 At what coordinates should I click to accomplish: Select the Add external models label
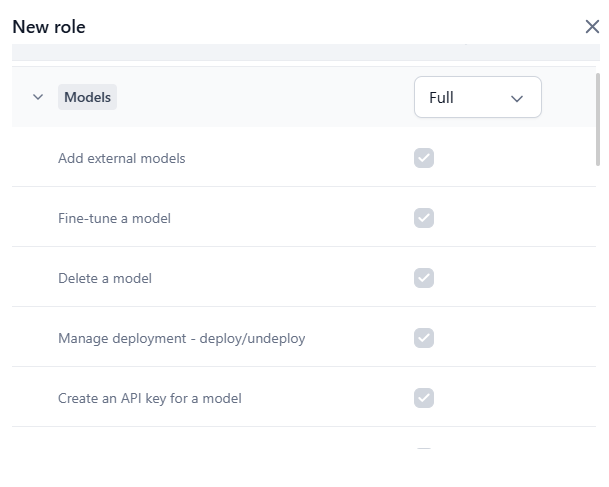pos(121,158)
